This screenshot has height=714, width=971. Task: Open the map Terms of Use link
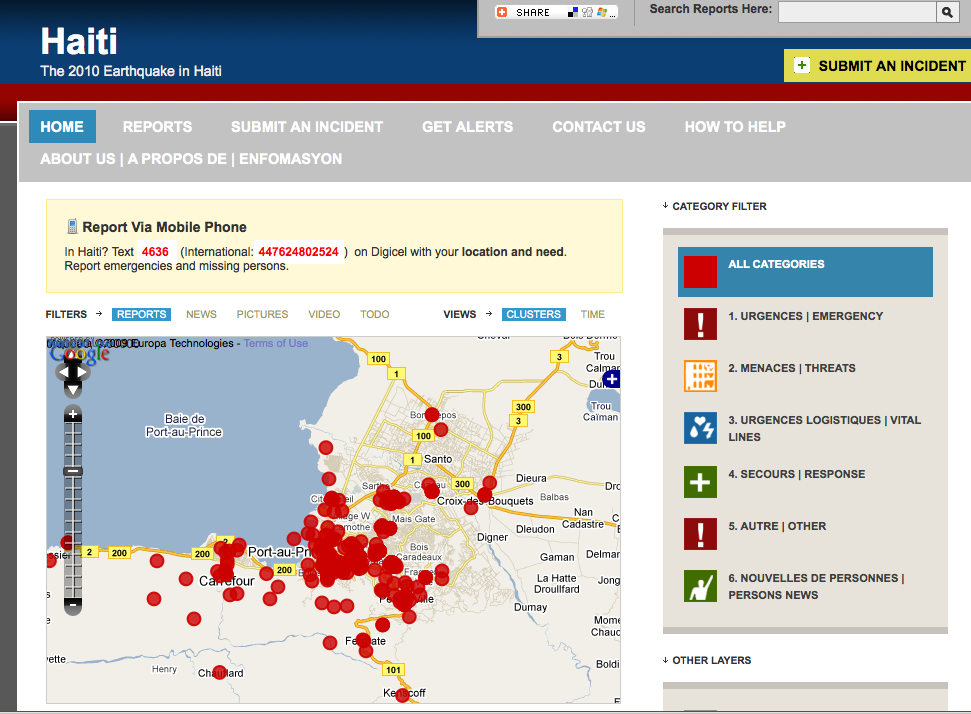click(276, 343)
